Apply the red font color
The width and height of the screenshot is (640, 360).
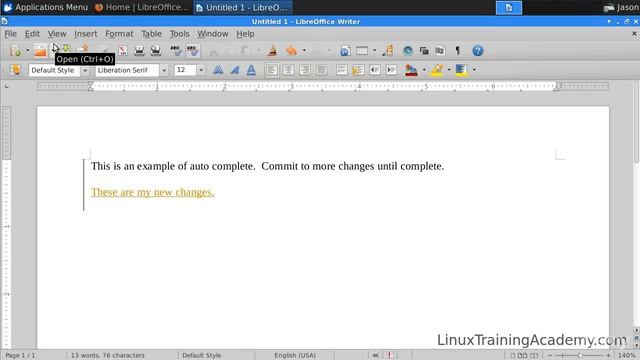pos(411,70)
